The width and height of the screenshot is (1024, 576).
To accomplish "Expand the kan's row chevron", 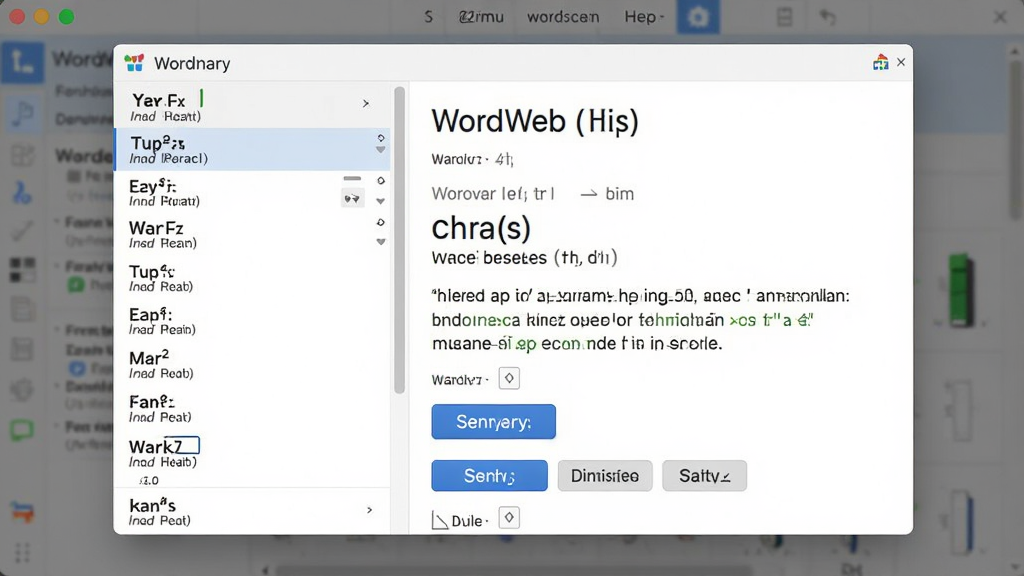I will point(370,510).
